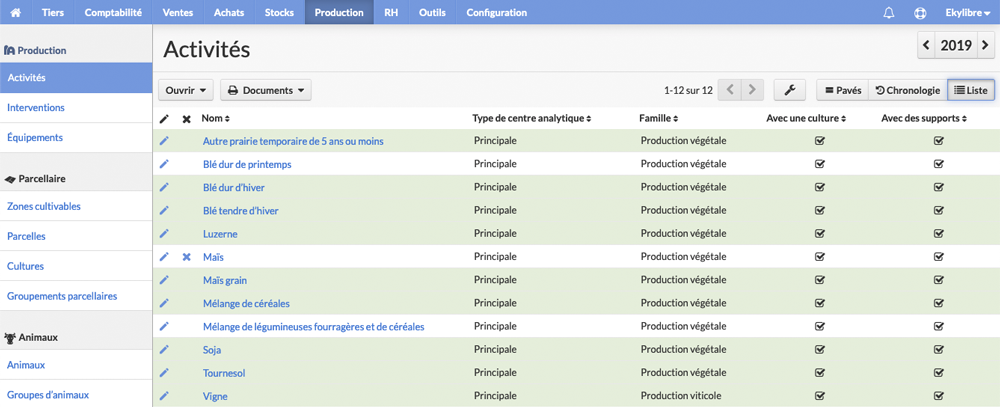The image size is (1000, 407).
Task: Toggle supports checkbox for Soja
Action: [939, 349]
